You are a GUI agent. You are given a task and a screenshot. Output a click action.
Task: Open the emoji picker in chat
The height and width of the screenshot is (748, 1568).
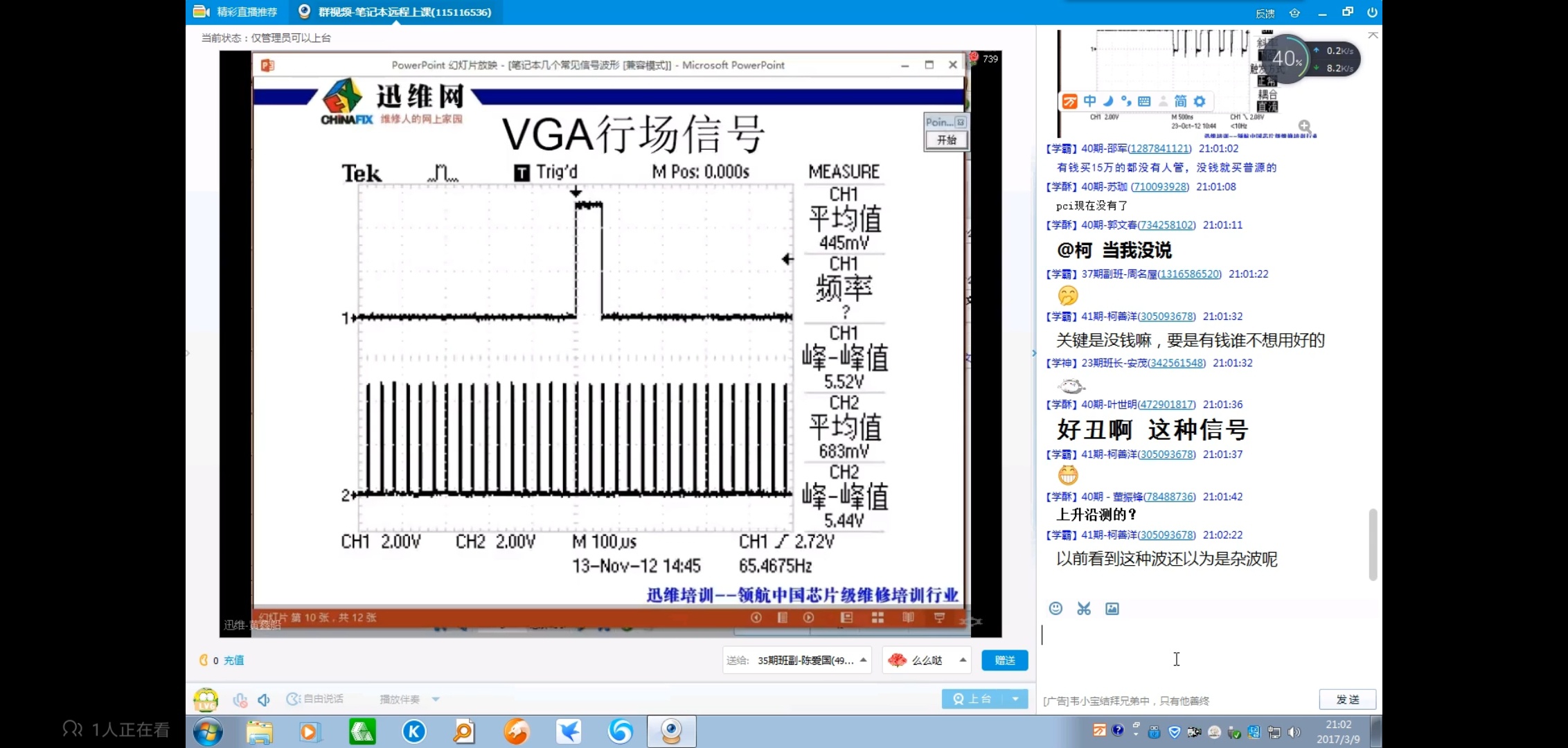coord(1055,608)
